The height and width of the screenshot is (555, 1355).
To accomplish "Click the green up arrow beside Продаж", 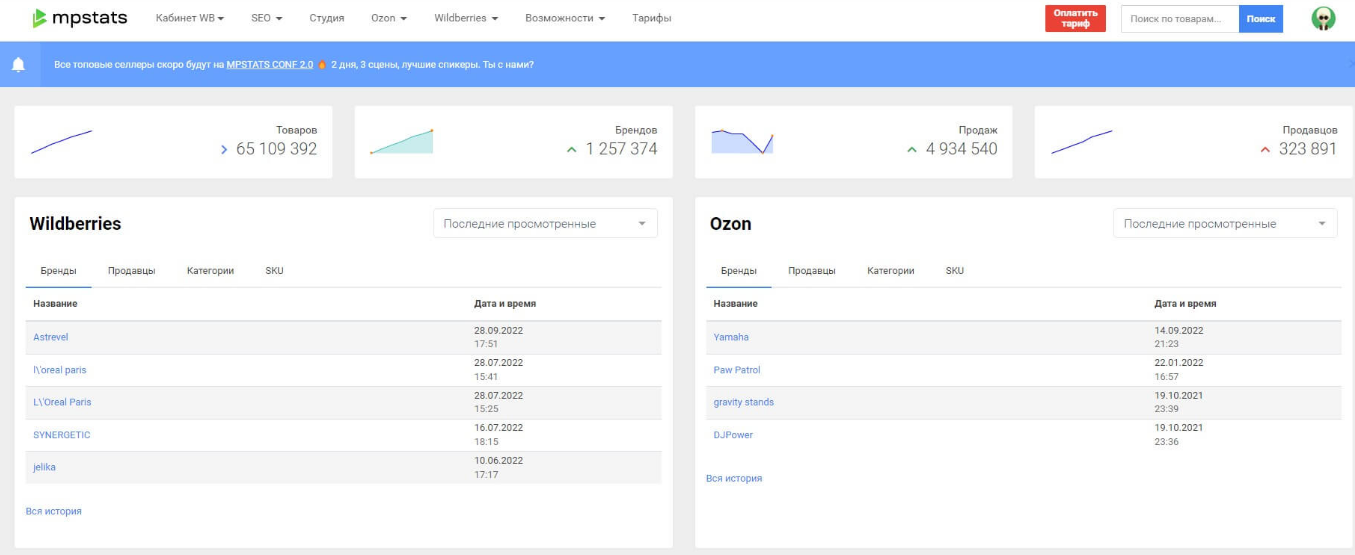I will point(911,150).
